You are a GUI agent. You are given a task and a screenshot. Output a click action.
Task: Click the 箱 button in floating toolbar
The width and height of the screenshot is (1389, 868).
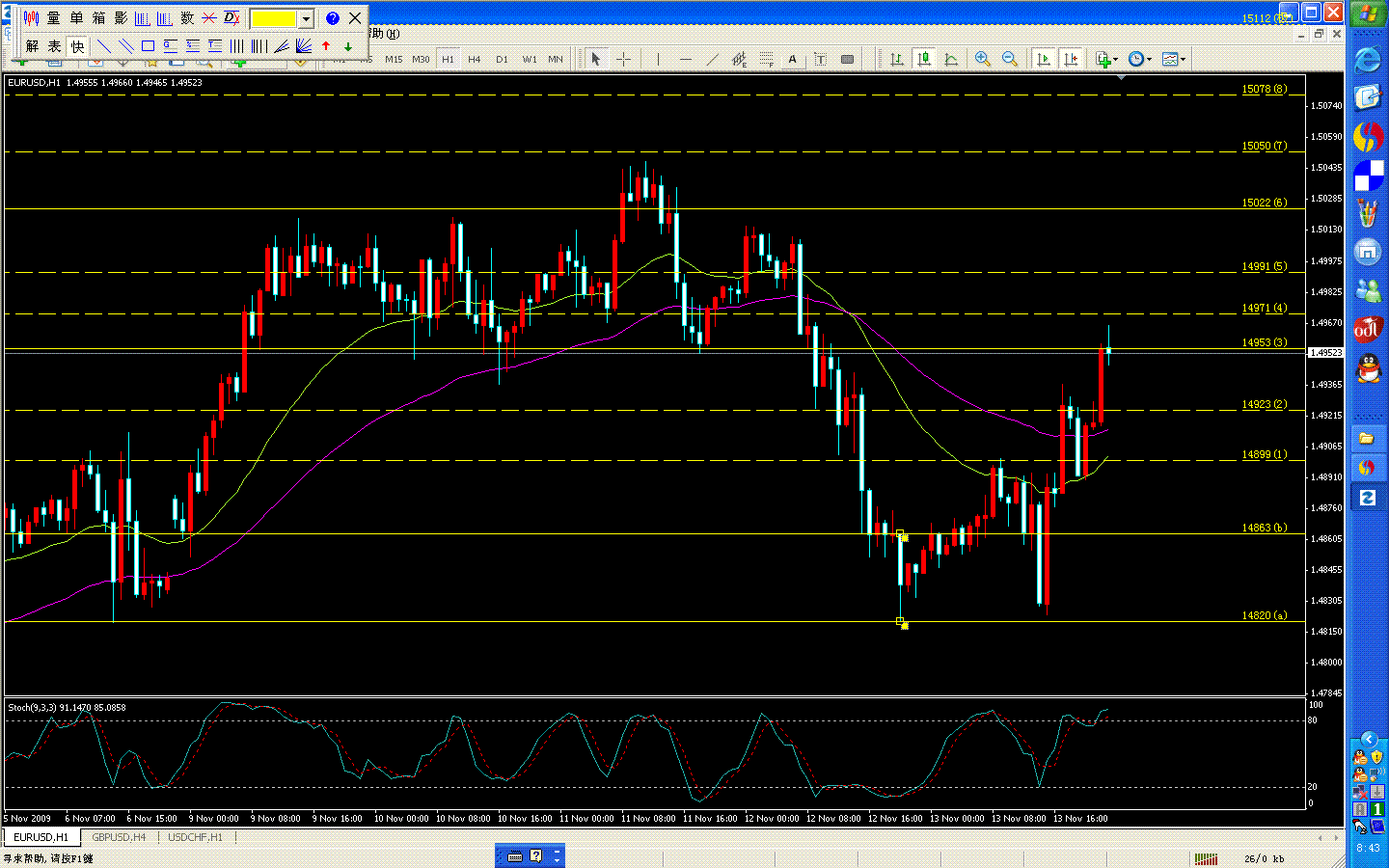tap(98, 18)
